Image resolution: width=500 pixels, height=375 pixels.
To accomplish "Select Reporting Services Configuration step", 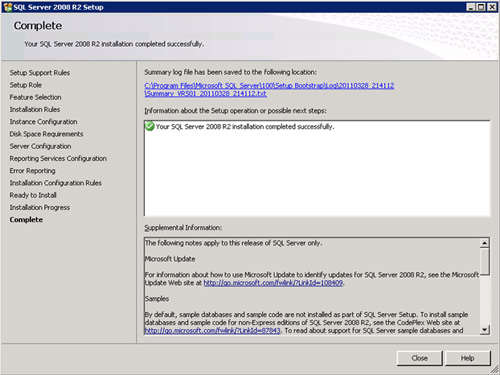I will click(x=58, y=158).
